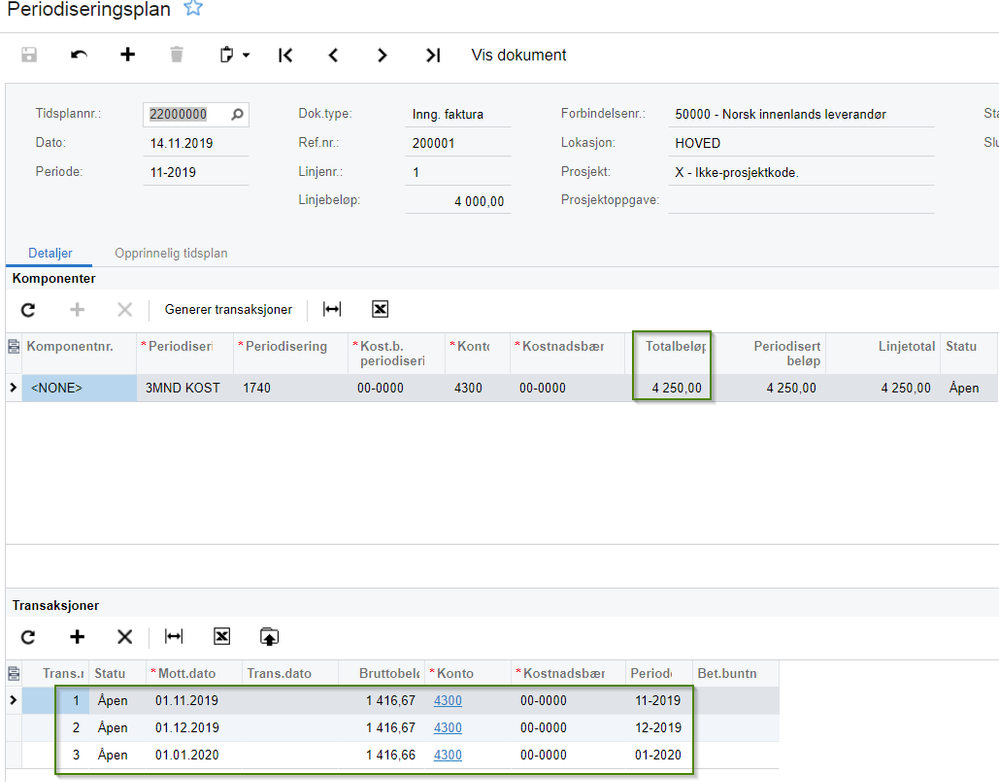Click the clipboard icon in top toolbar

click(x=226, y=55)
